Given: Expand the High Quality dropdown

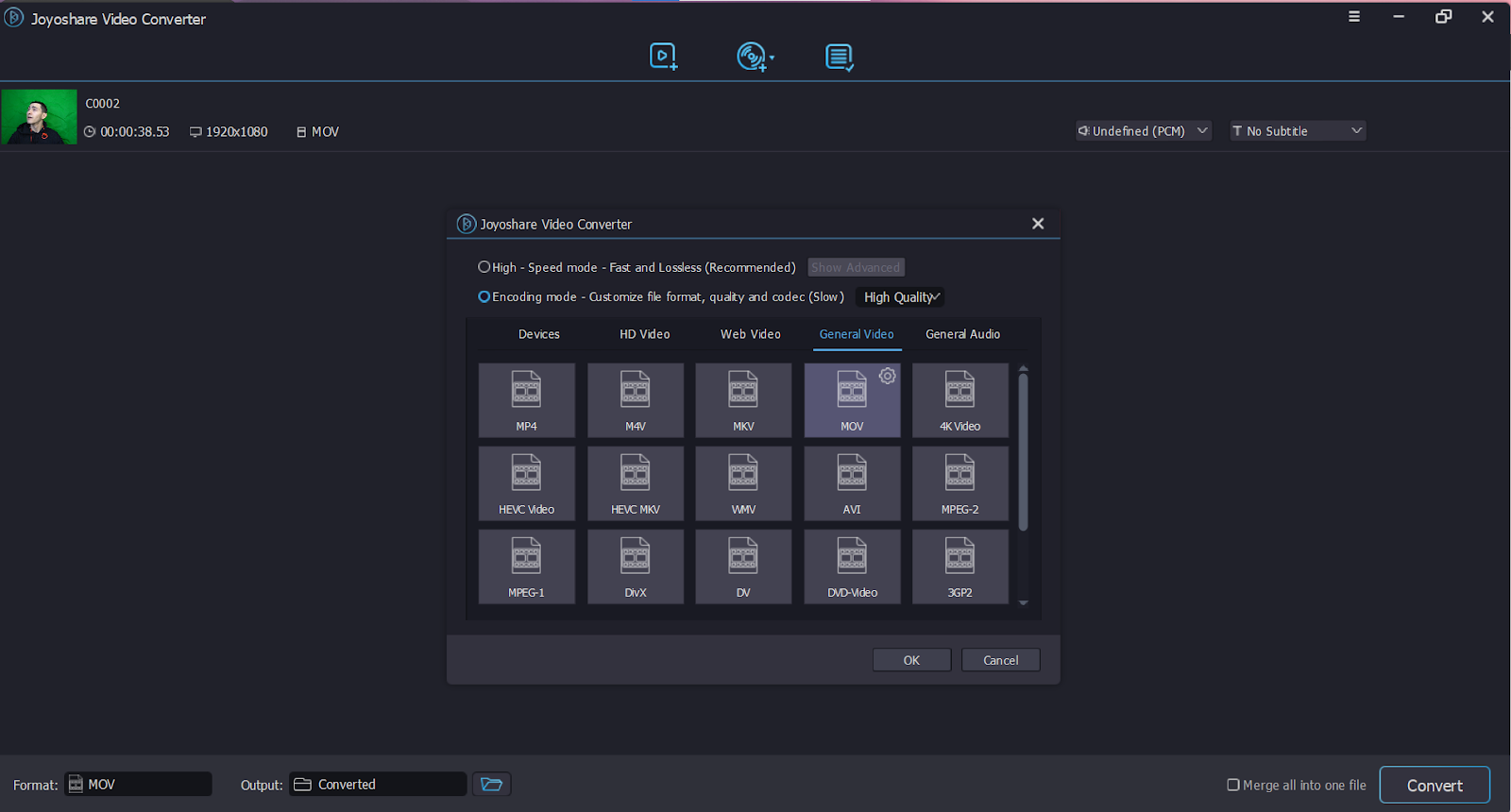Looking at the screenshot, I should click(x=901, y=296).
